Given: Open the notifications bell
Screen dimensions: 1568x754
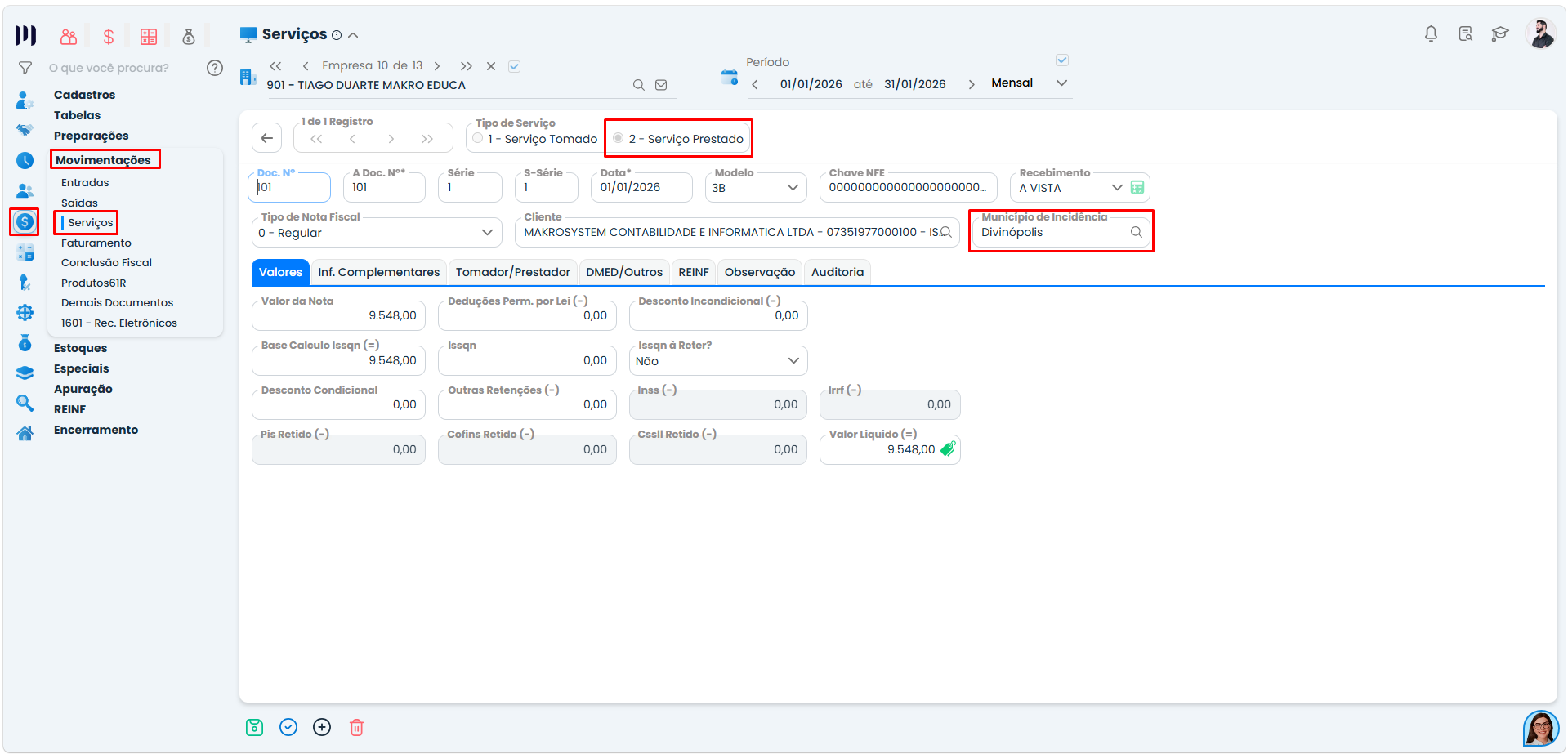Looking at the screenshot, I should click(1431, 33).
